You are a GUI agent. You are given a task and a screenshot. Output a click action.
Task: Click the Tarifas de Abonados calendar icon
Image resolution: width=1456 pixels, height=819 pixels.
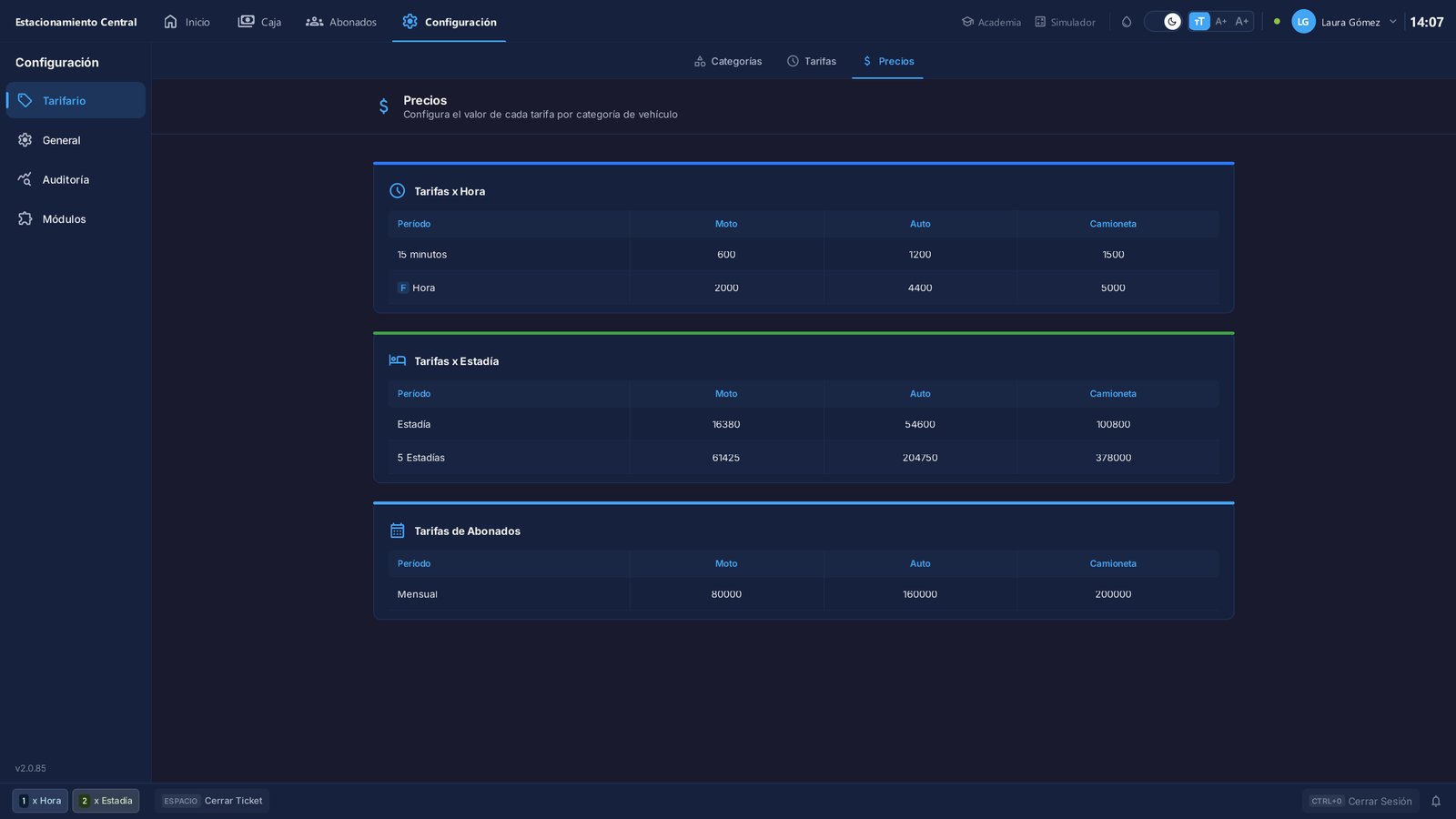tap(398, 531)
